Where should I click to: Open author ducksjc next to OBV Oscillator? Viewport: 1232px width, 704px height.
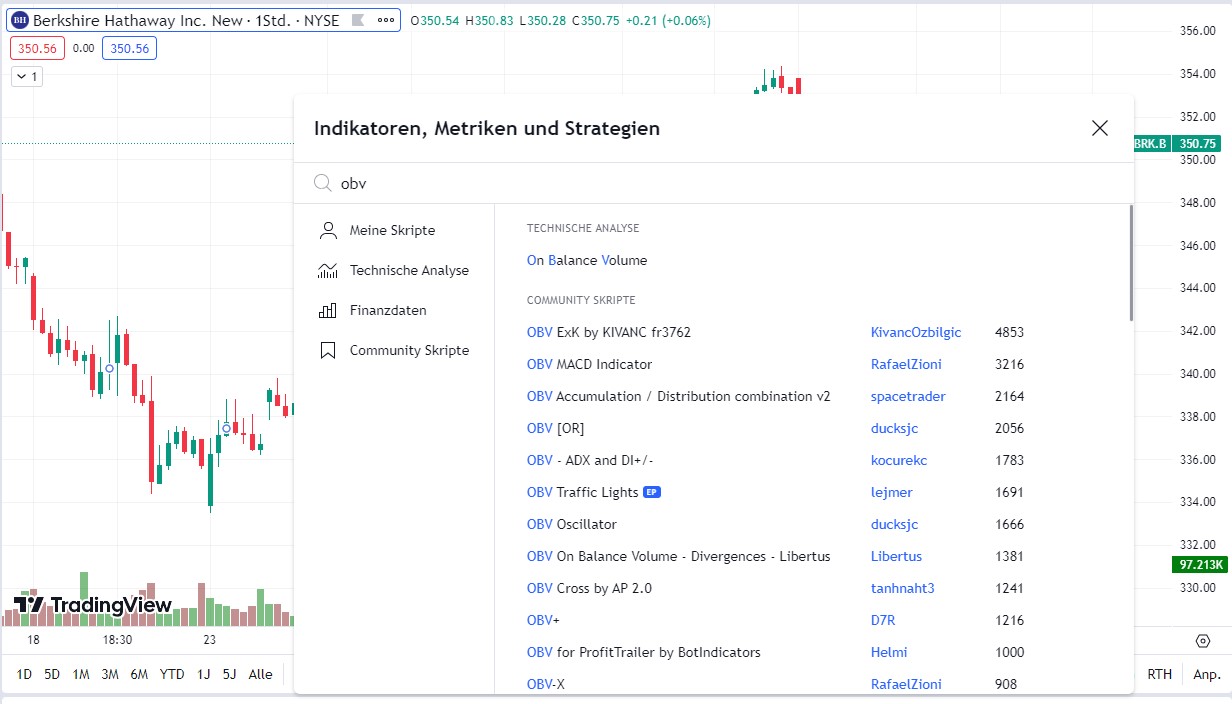coord(894,524)
